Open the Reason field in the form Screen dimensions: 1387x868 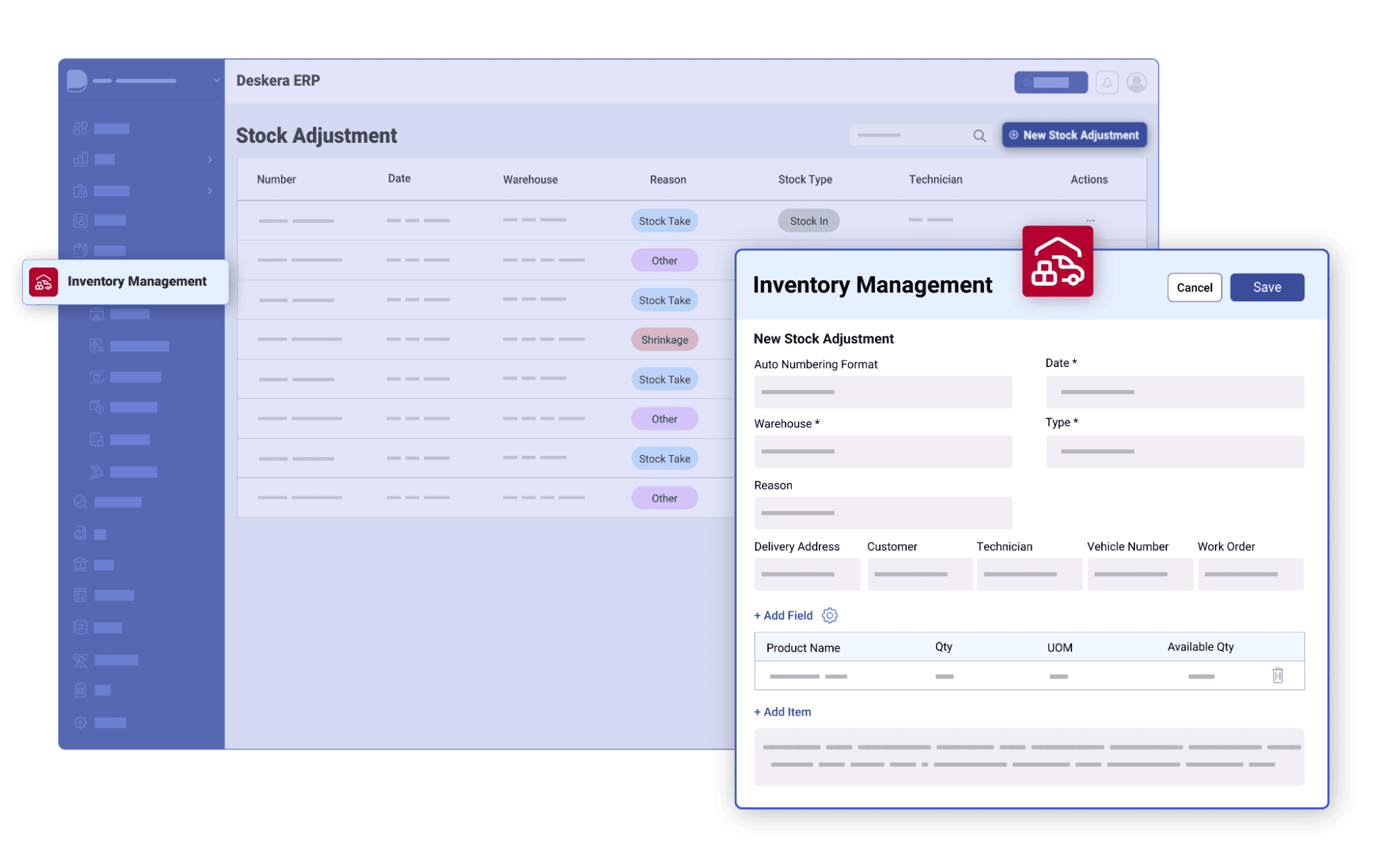[883, 513]
